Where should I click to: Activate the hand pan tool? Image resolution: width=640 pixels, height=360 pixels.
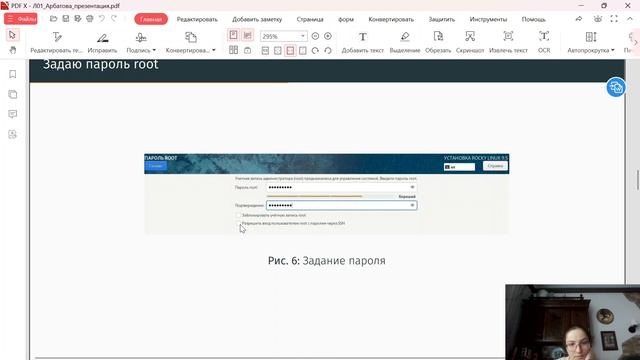pos(13,50)
